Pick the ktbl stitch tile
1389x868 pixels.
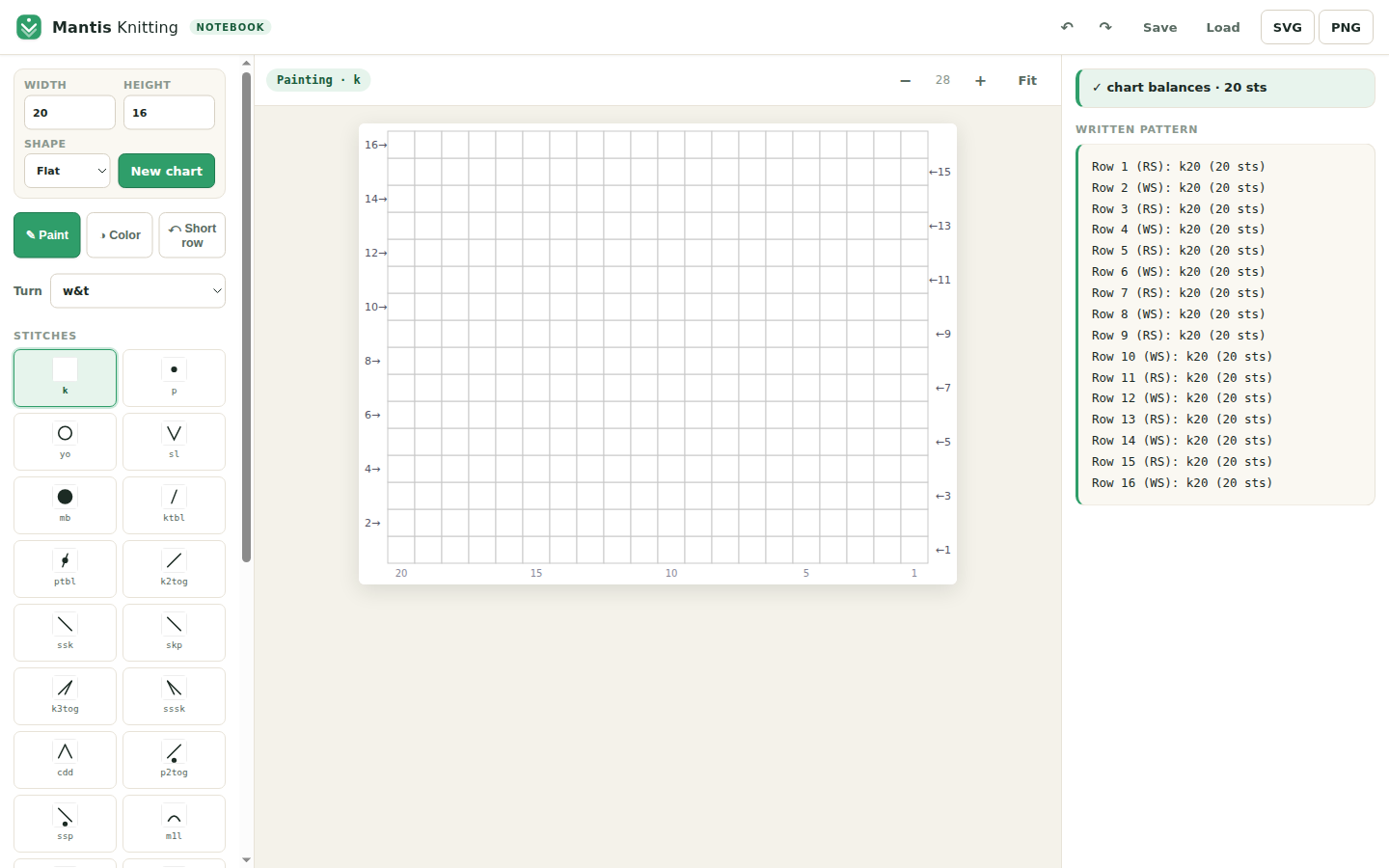[174, 505]
